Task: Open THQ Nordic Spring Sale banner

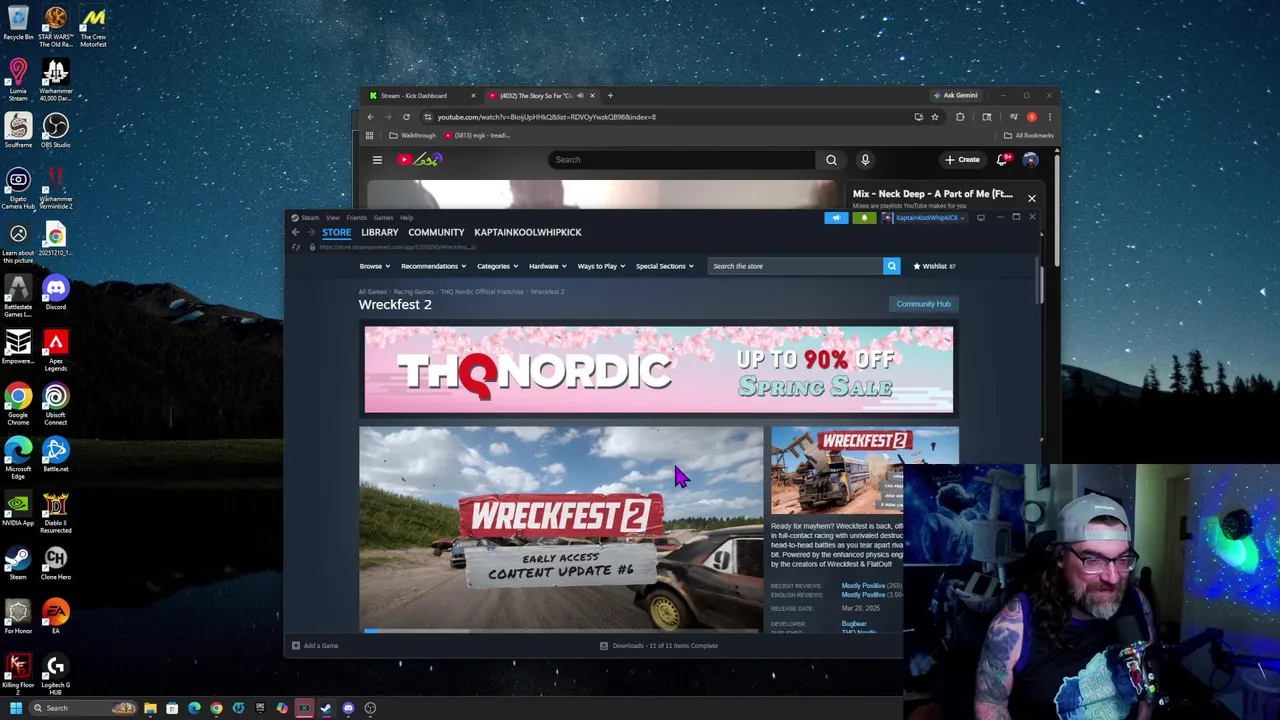Action: tap(659, 369)
